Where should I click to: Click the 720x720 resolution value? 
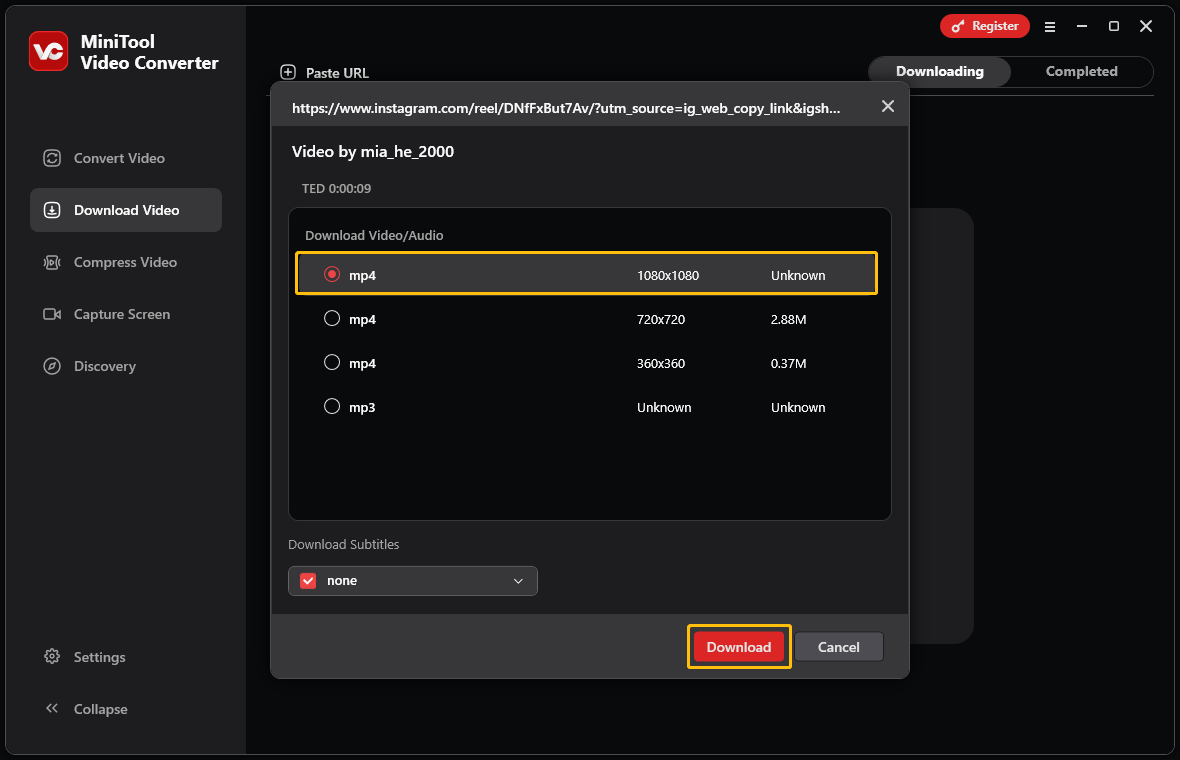[x=661, y=319]
